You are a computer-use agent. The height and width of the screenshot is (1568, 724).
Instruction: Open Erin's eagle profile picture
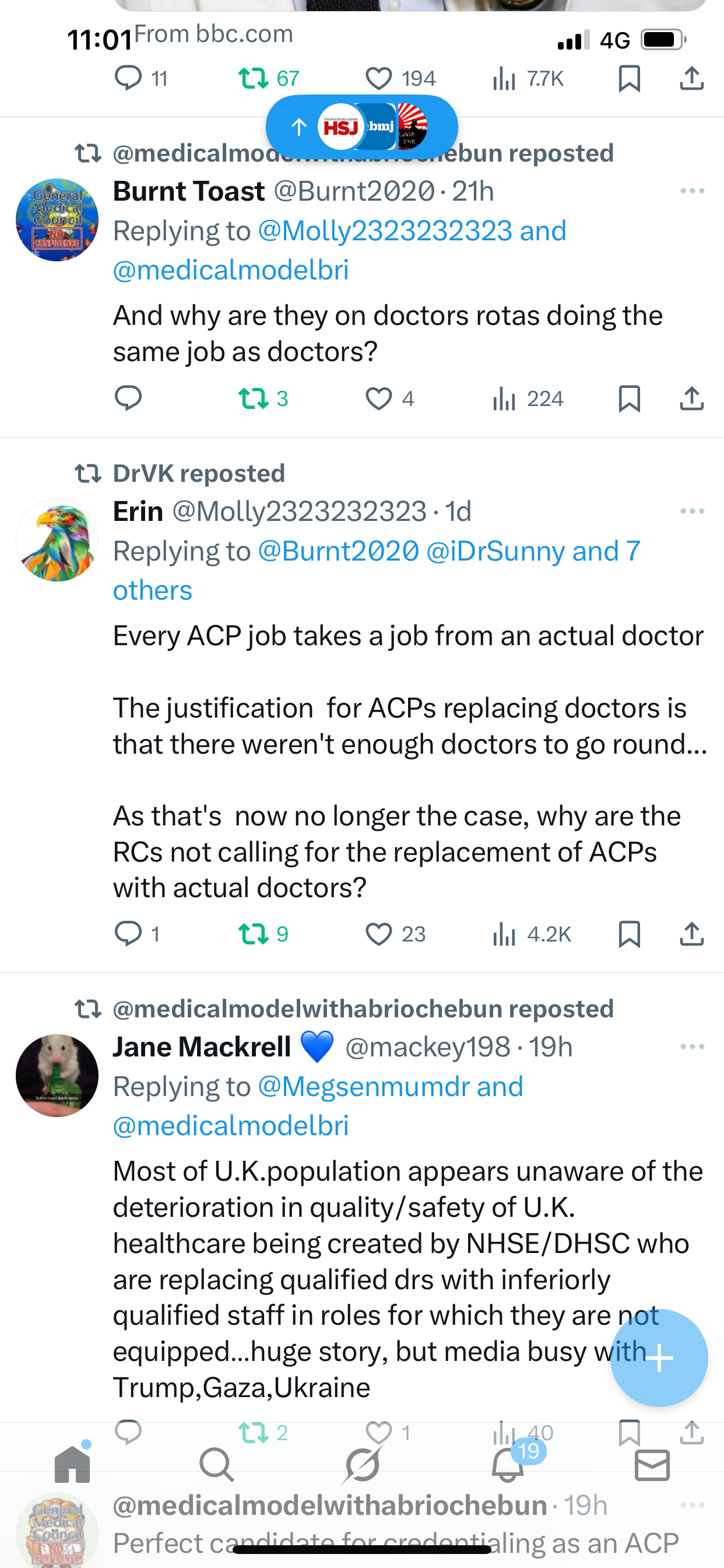click(x=57, y=541)
